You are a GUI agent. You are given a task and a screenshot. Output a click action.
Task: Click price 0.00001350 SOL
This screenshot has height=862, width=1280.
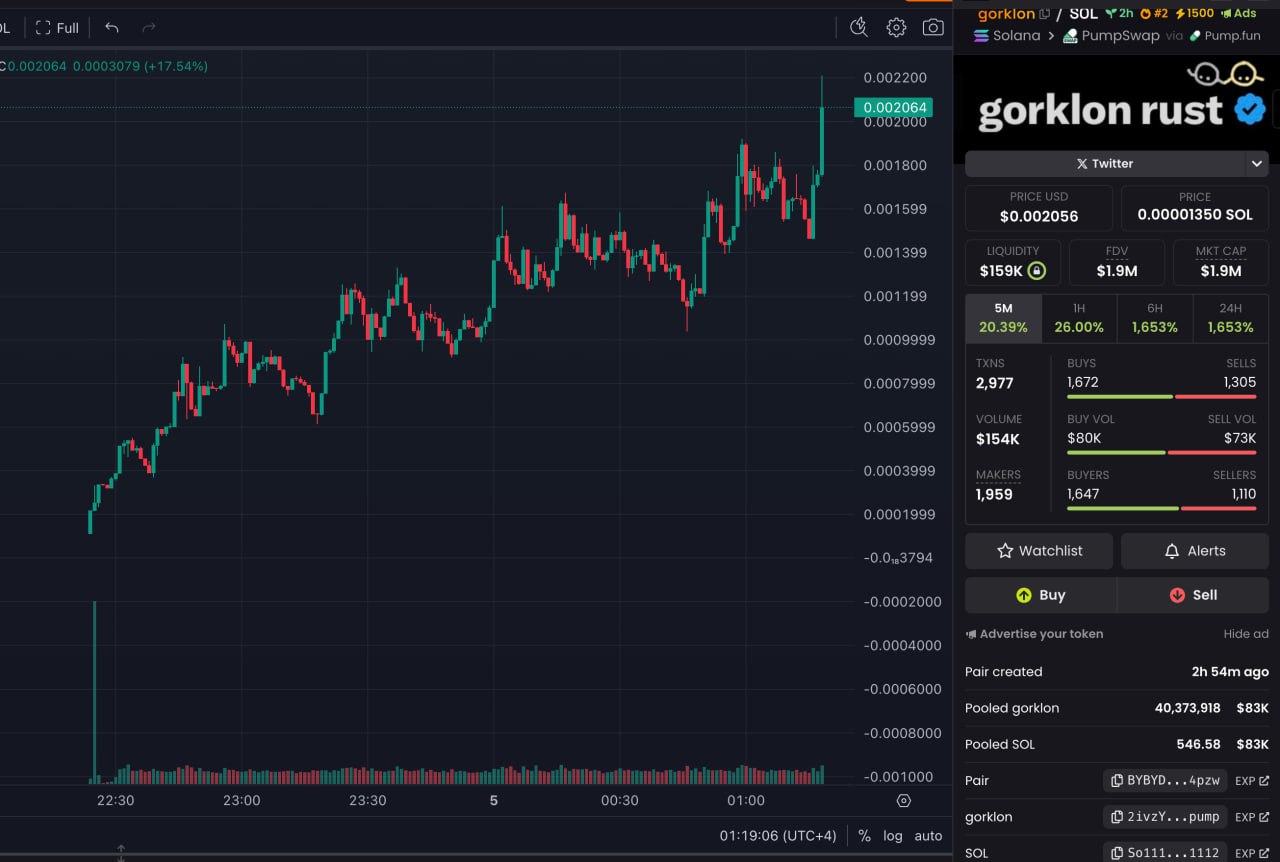point(1194,208)
